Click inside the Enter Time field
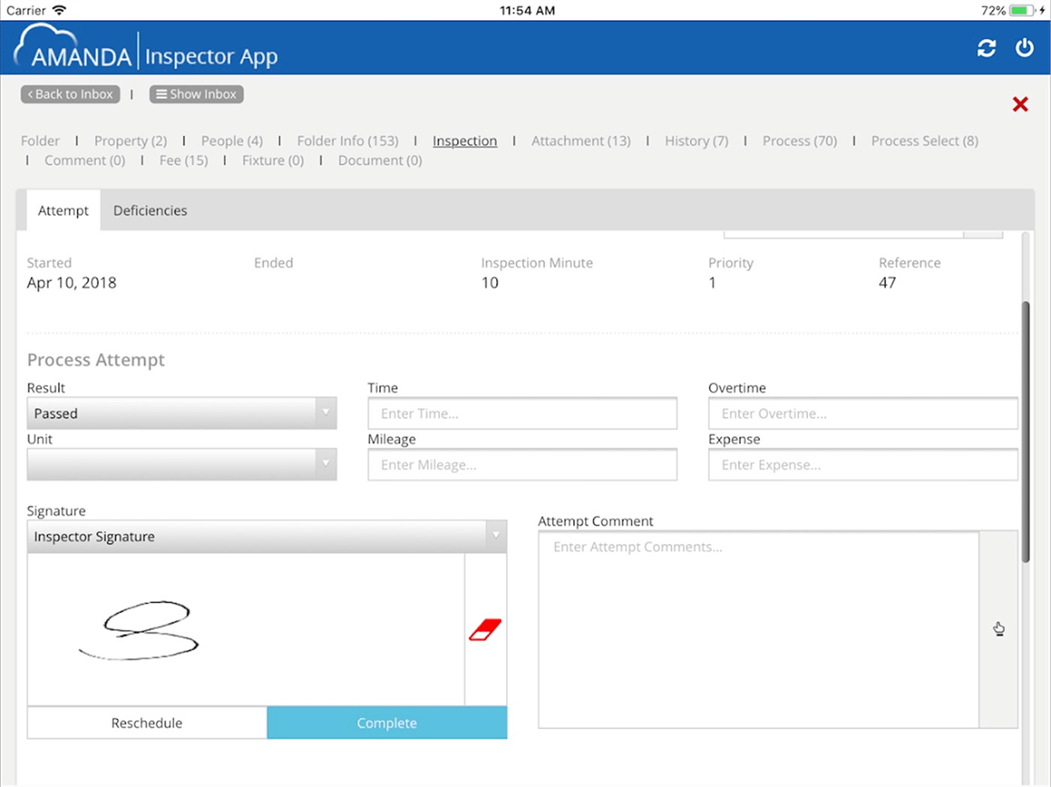The height and width of the screenshot is (787, 1051). (x=521, y=413)
